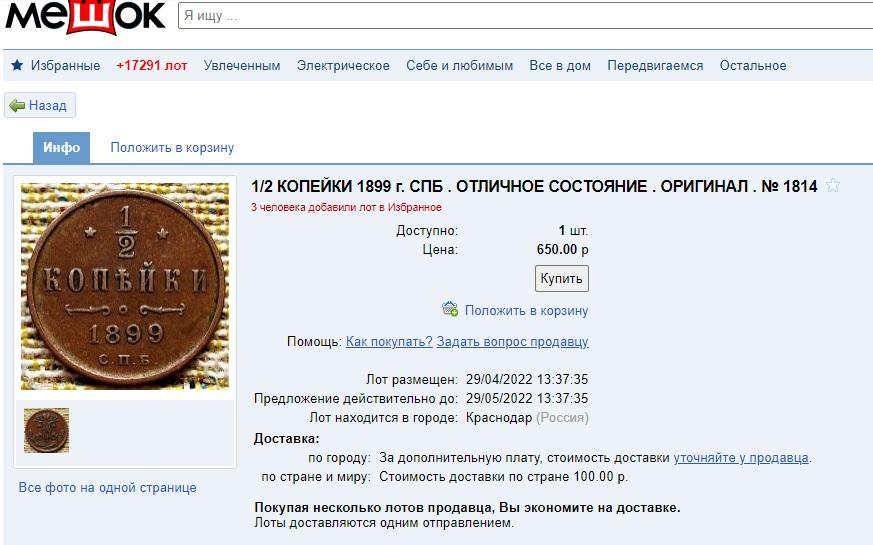
Task: Click the small coin reverse thumbnail
Action: coord(47,430)
